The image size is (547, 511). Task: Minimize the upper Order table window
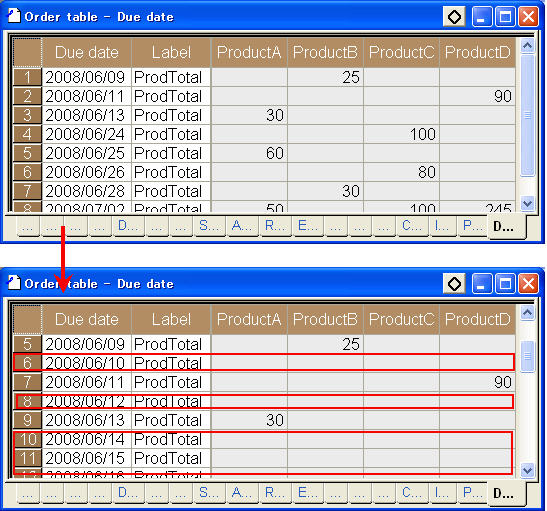coord(481,16)
